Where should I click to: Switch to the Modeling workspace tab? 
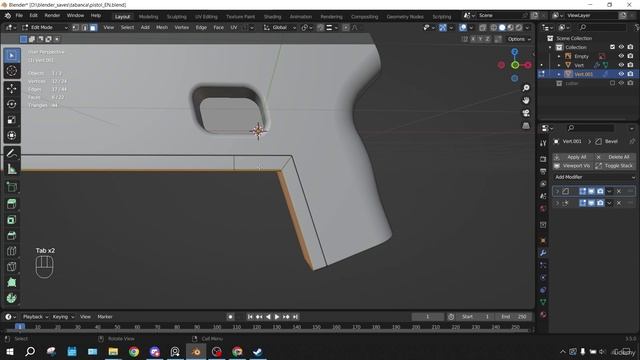[x=148, y=17]
